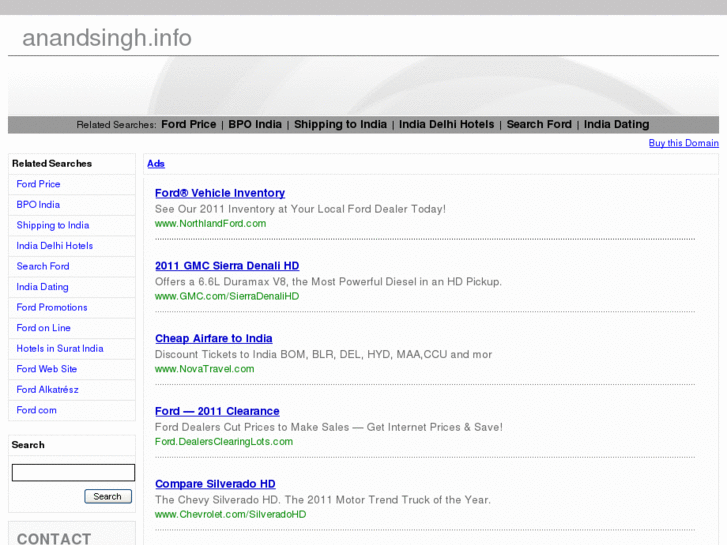727x545 pixels.
Task: Click the 'Offers a 6.6L Duramax V8' description
Action: 328,282
